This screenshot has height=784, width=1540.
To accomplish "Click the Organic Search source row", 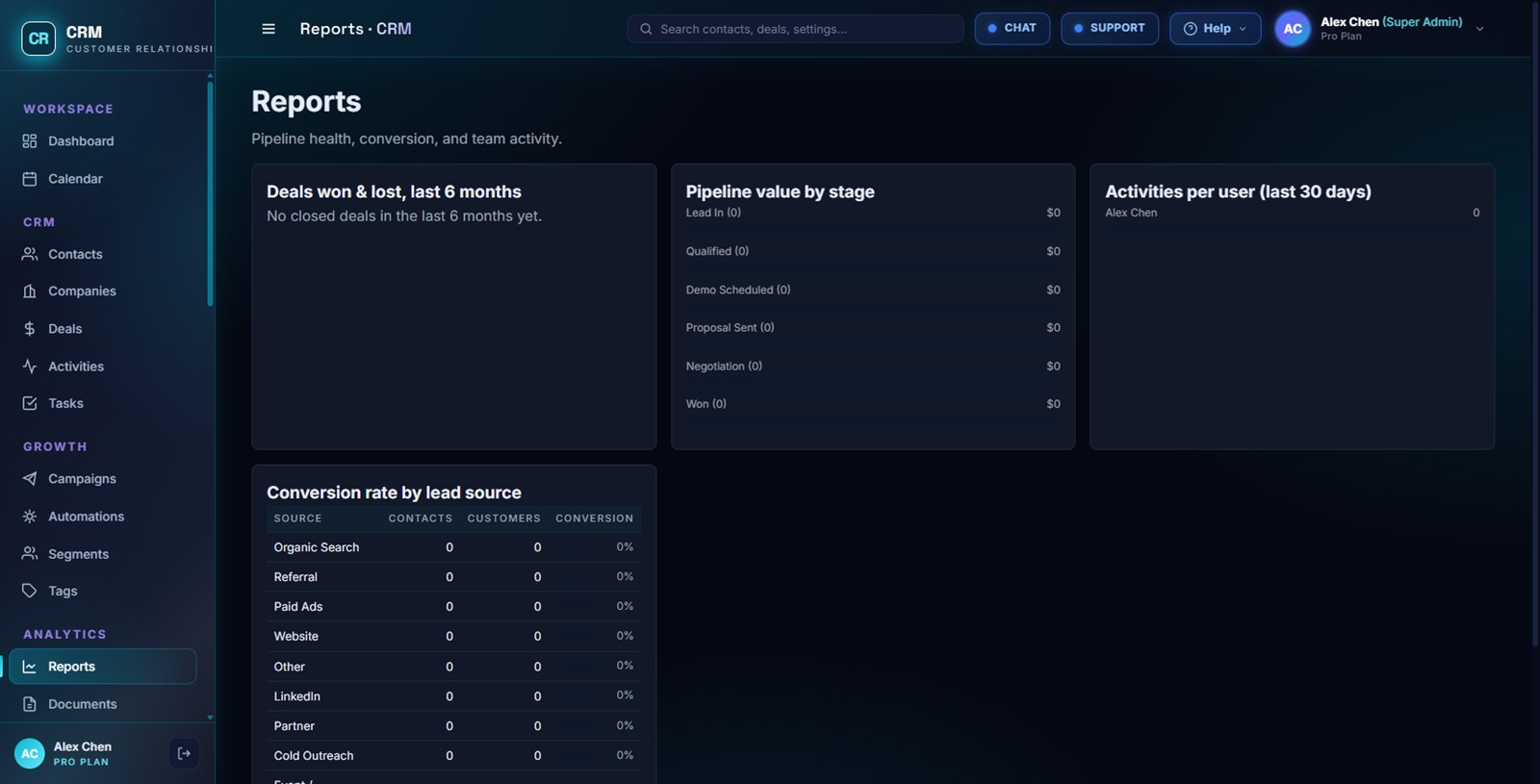I will (453, 547).
